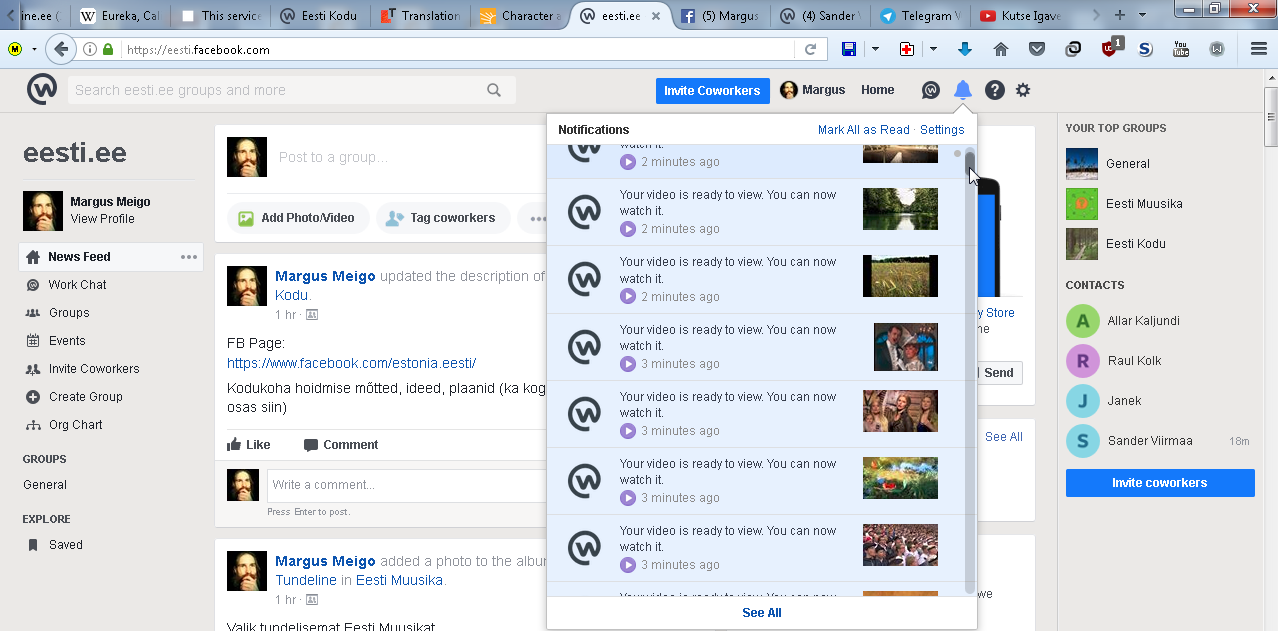Click Invite coworkers button in right sidebar
This screenshot has width=1278, height=631.
[1160, 483]
